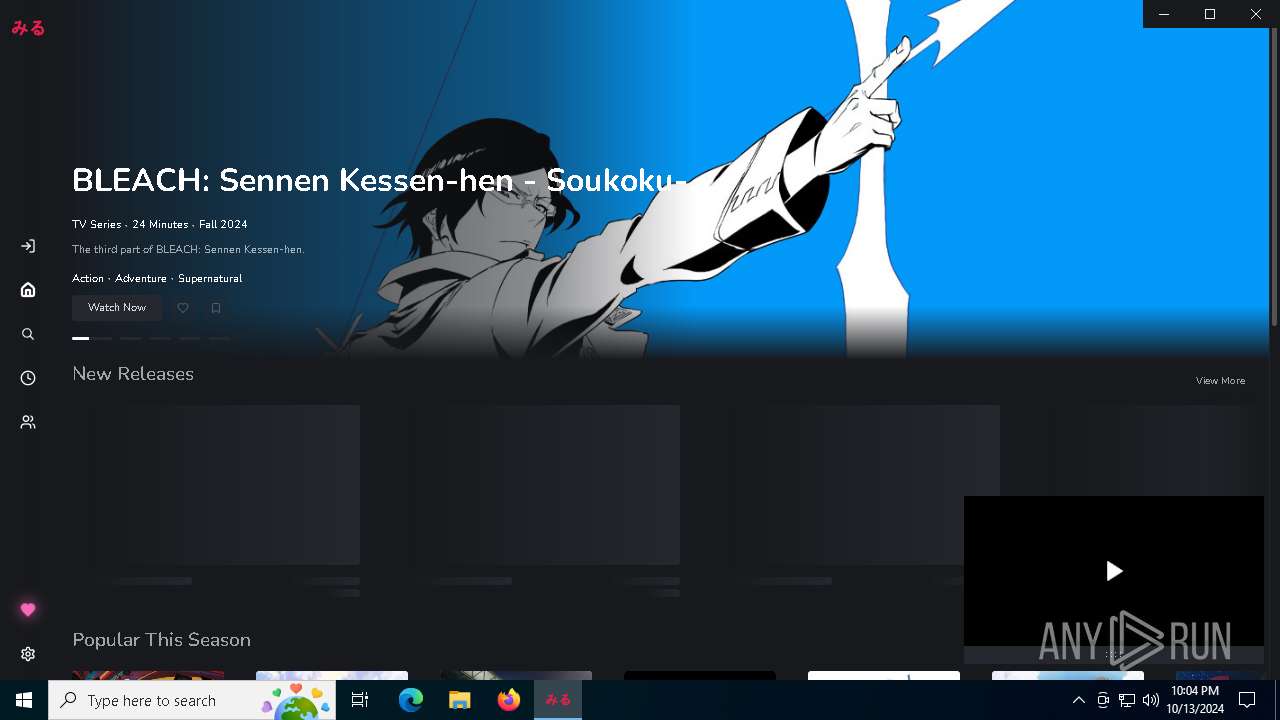Open the Windows Start menu
The image size is (1280, 720).
(x=24, y=700)
